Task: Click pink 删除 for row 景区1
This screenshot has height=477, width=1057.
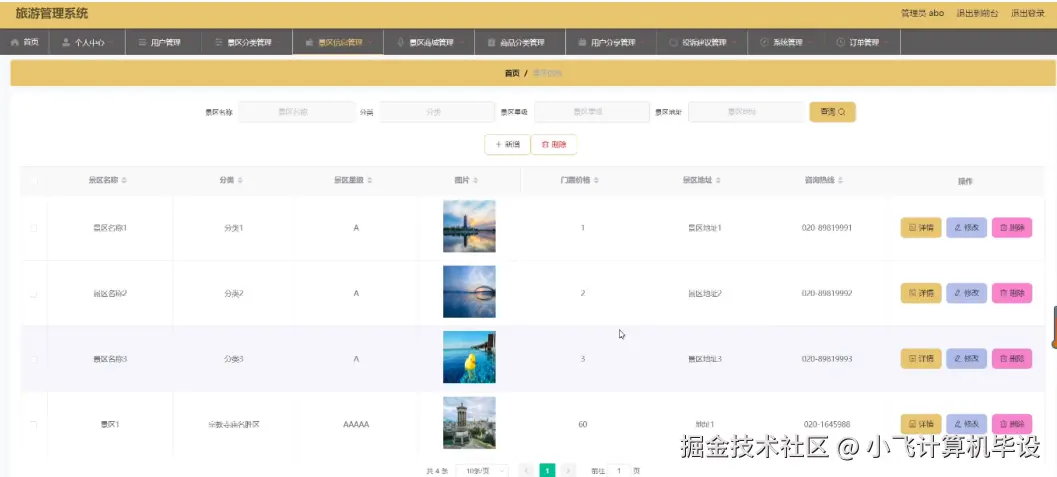Action: 1012,424
